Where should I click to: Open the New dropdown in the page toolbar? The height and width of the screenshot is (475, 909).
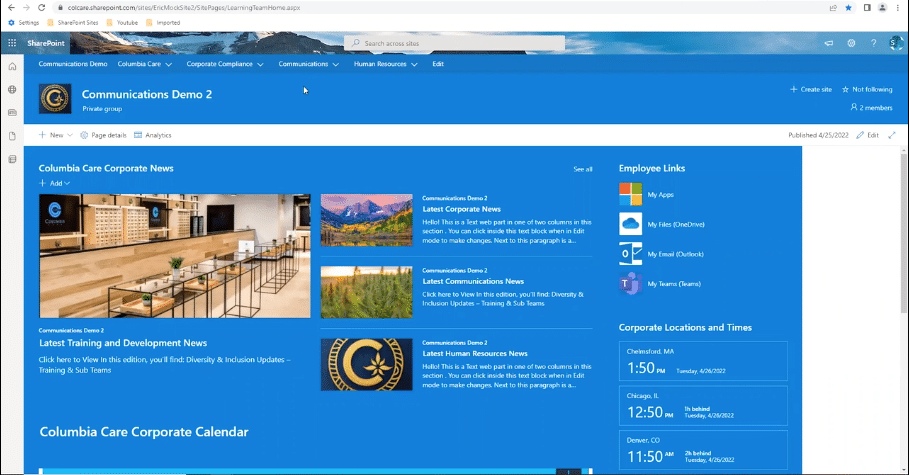click(56, 135)
